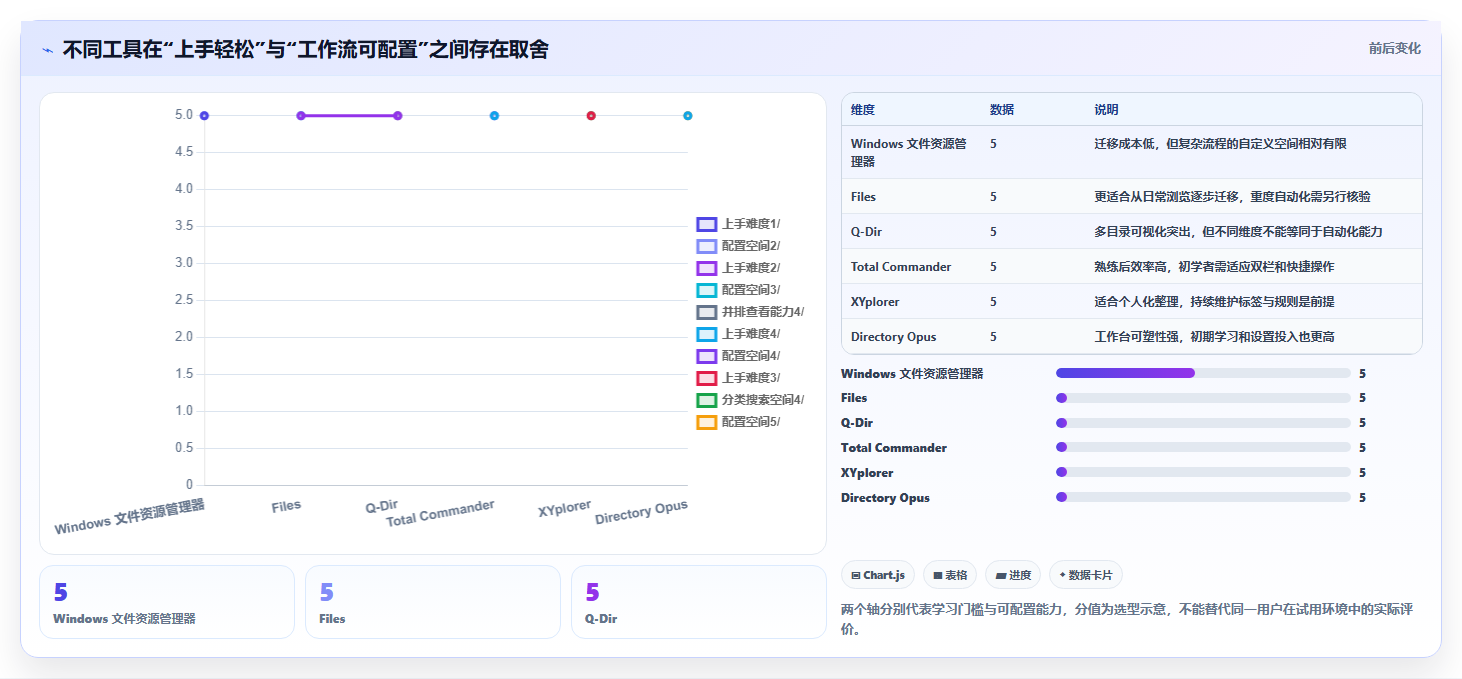Click the 数据卡片 chip
Viewport: 1462px width, 679px height.
[x=1086, y=575]
